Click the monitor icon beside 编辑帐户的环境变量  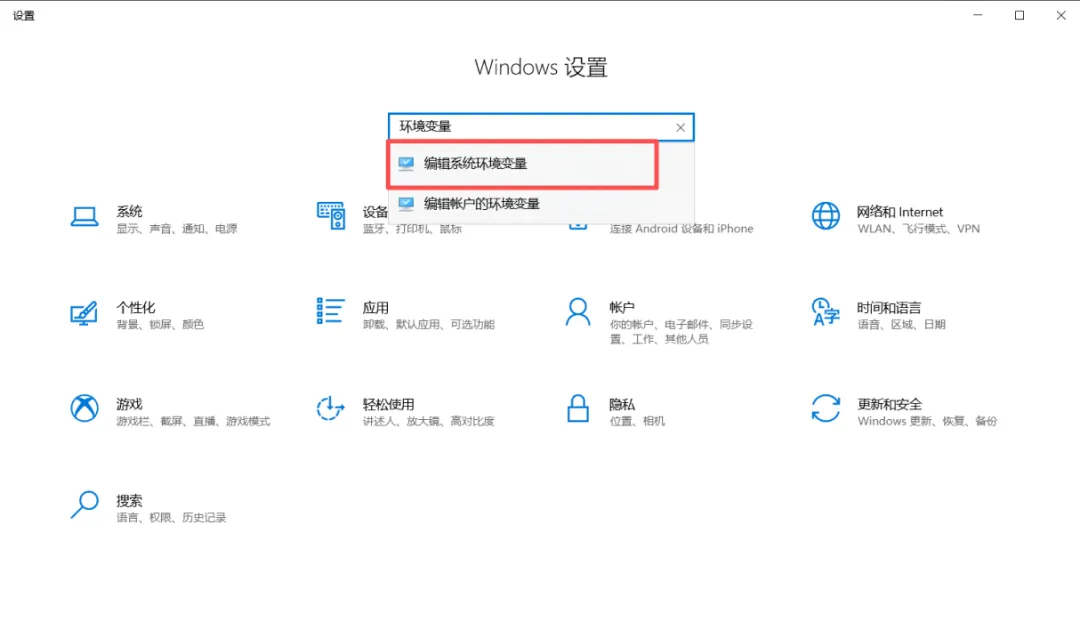pos(406,204)
